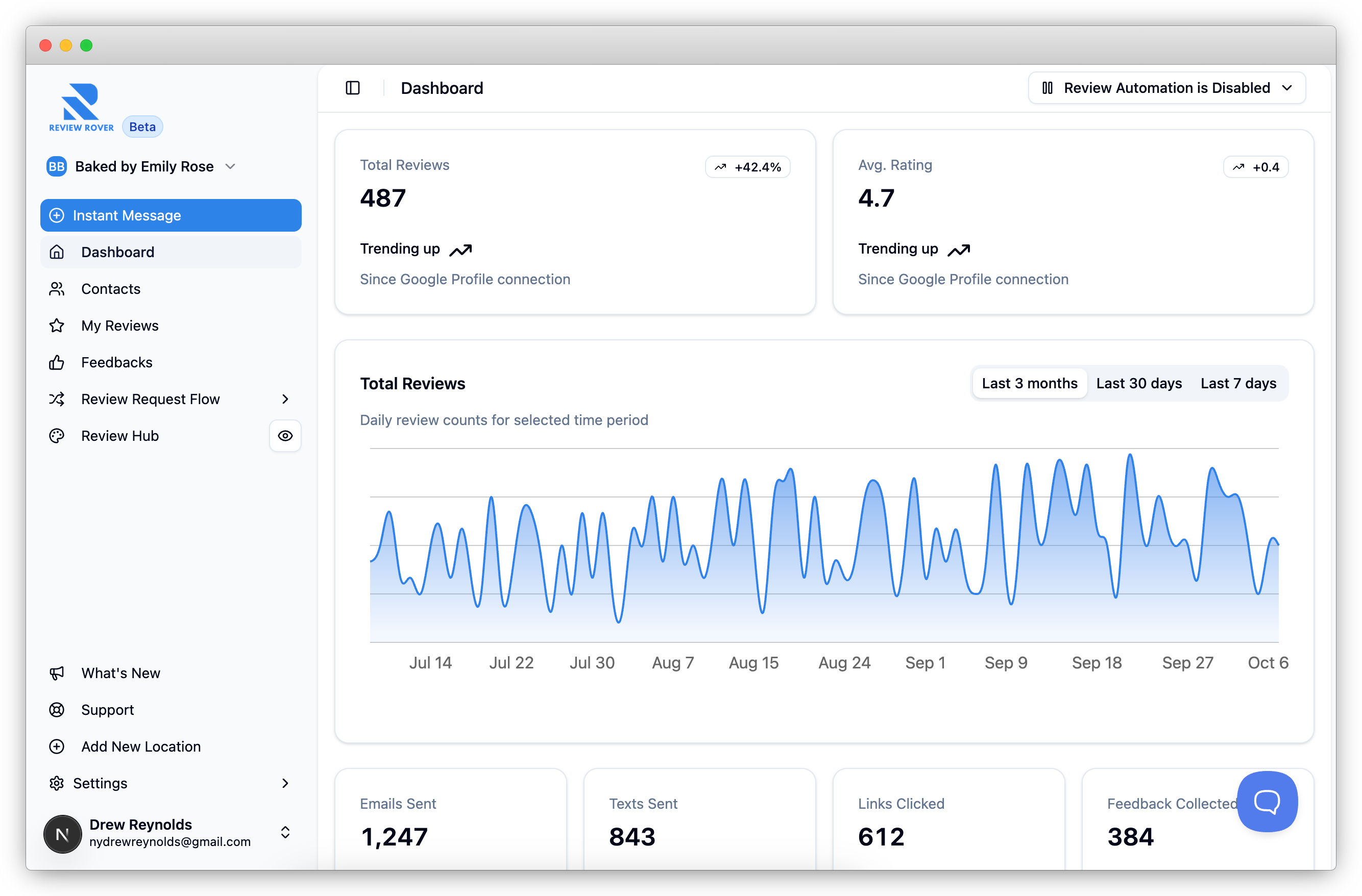Click the Support lifebuoy icon
Screen dimensions: 1362x896
57,709
